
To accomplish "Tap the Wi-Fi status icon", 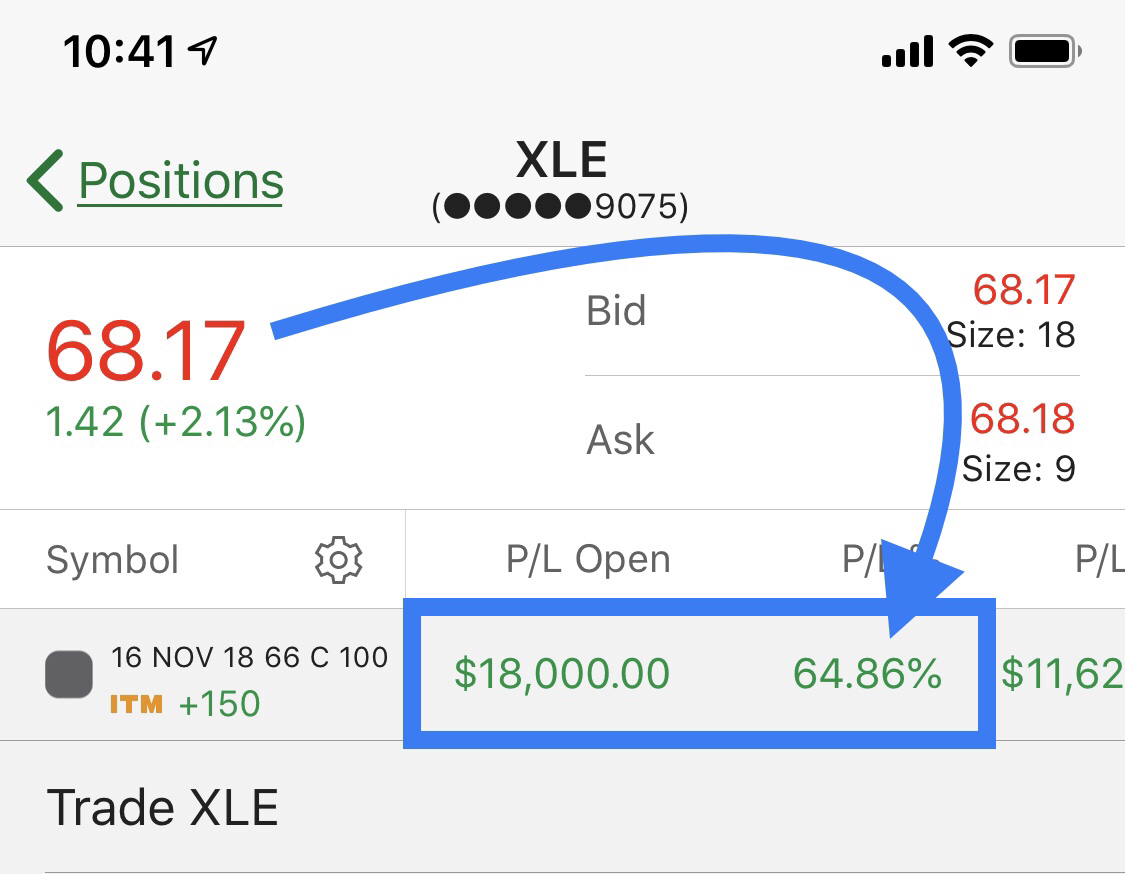I will [x=970, y=50].
